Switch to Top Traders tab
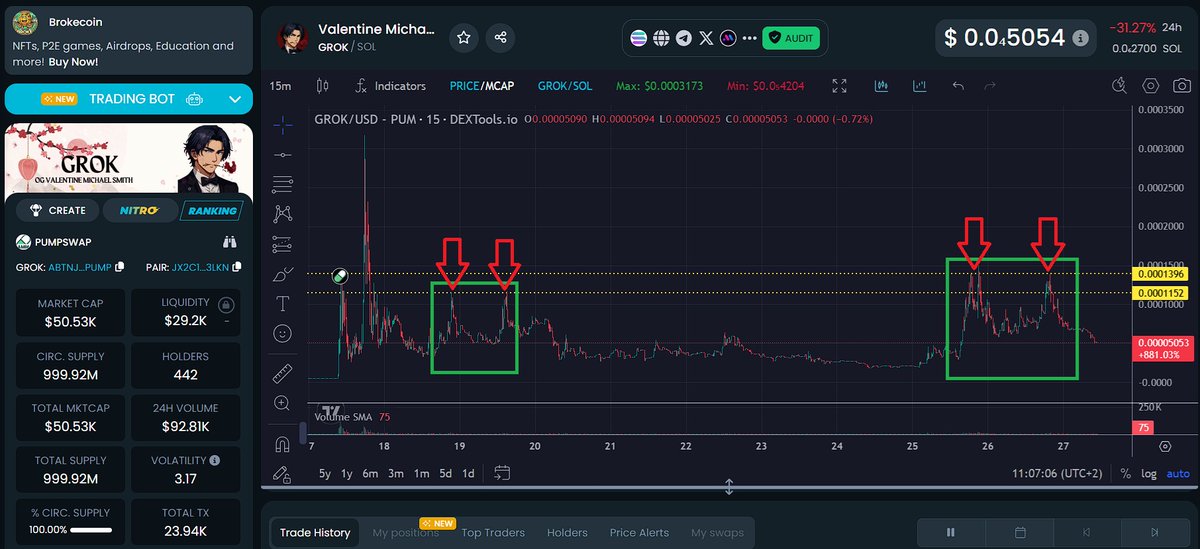The image size is (1200, 549). [492, 532]
